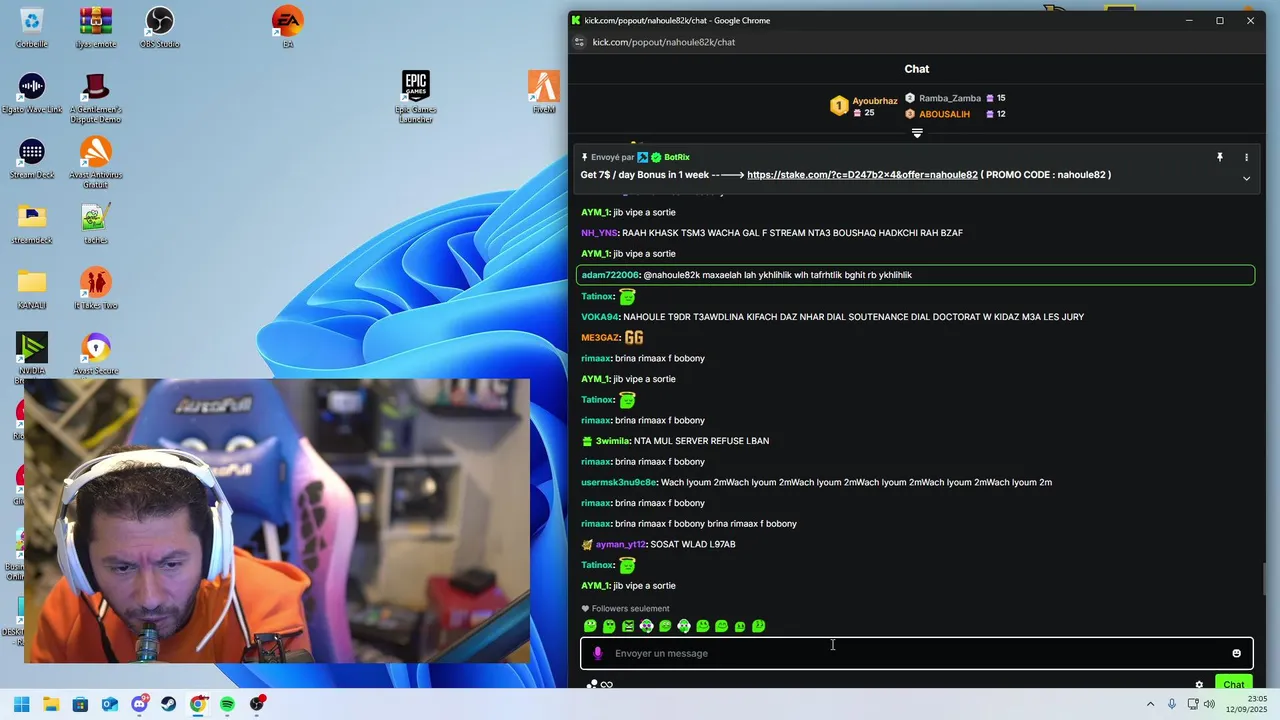
Task: Focus the 'Envoyer un message' input field
Action: pos(917,653)
